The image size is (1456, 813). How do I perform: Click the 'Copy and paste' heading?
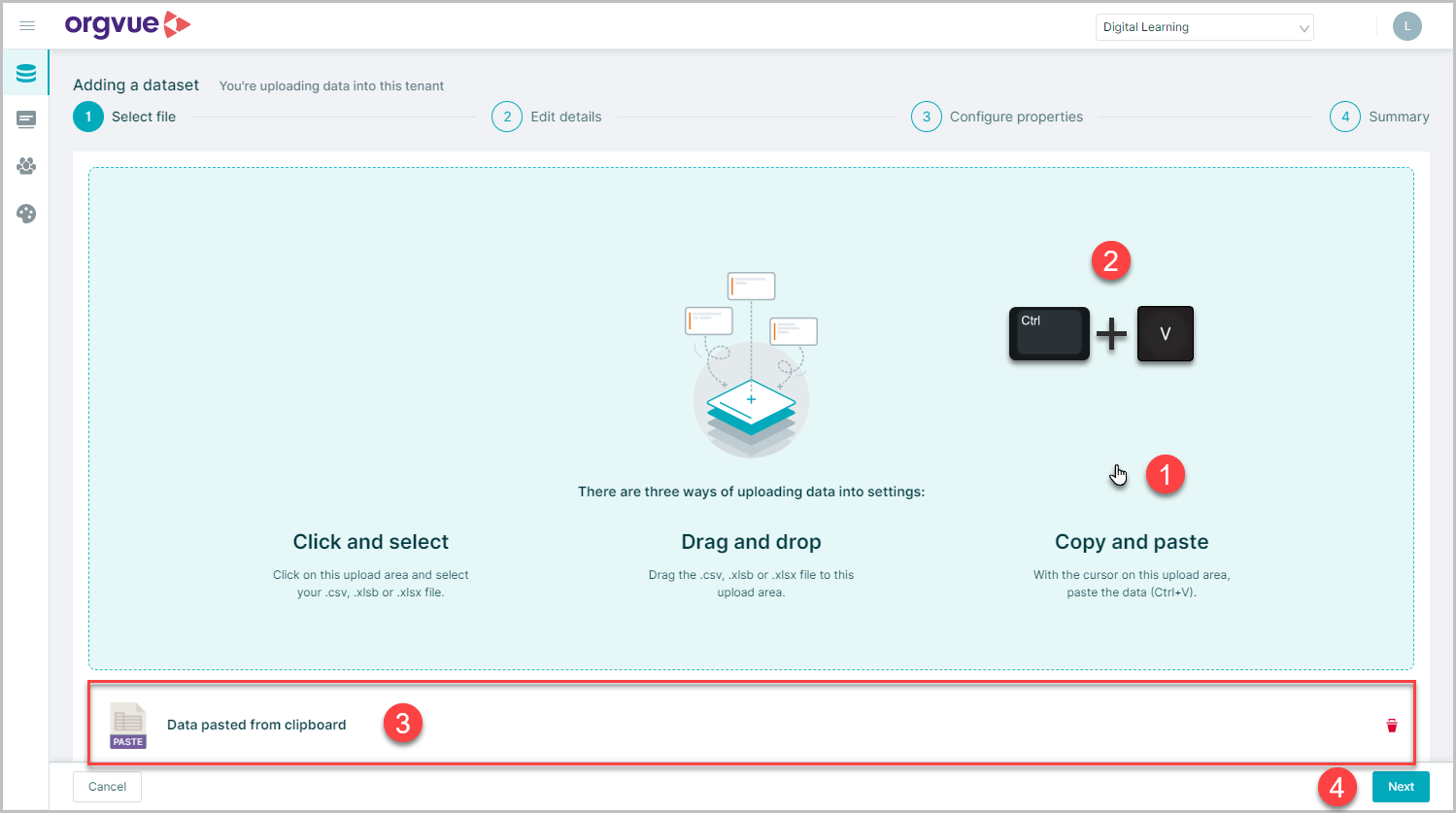[1132, 542]
